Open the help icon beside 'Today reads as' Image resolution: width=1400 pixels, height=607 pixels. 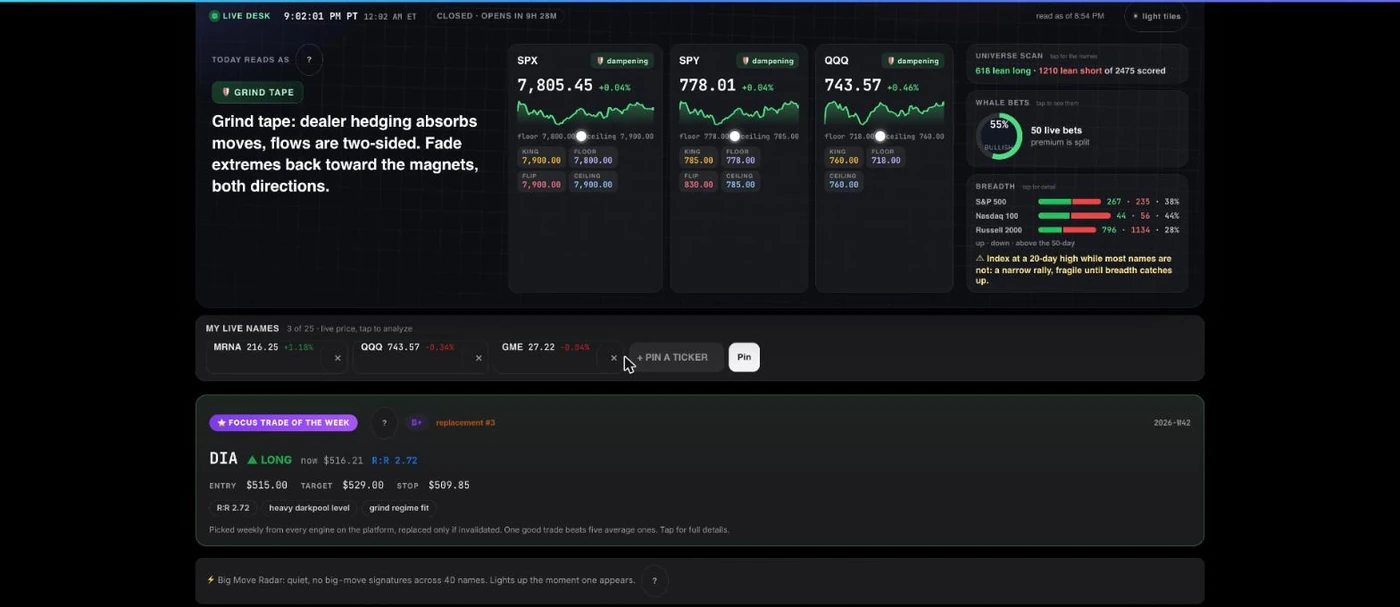309,60
